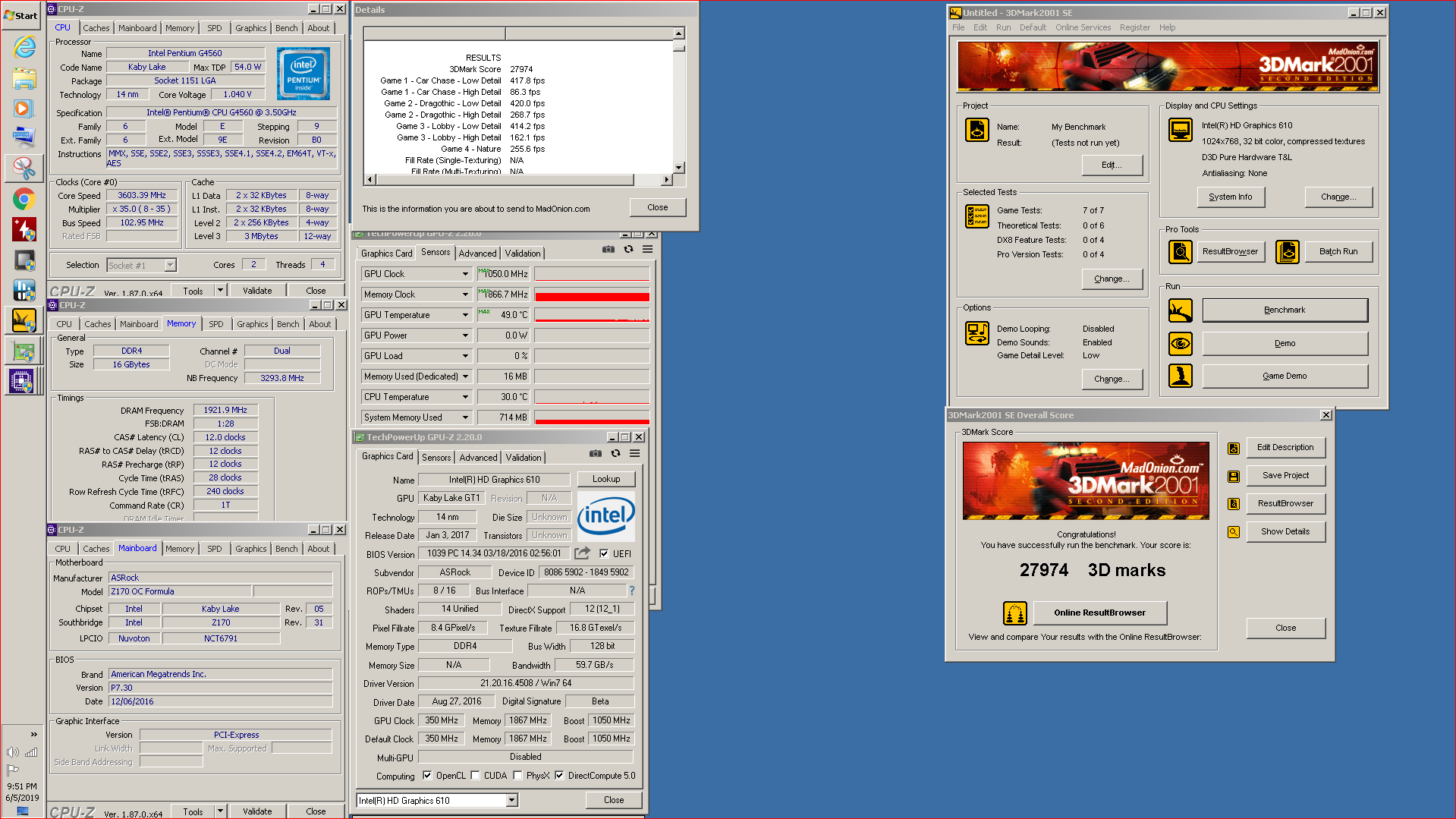Screen dimensions: 1456x819
Task: Click the GPU-Z screenshot camera icon in Graphics Card window
Action: [x=596, y=453]
